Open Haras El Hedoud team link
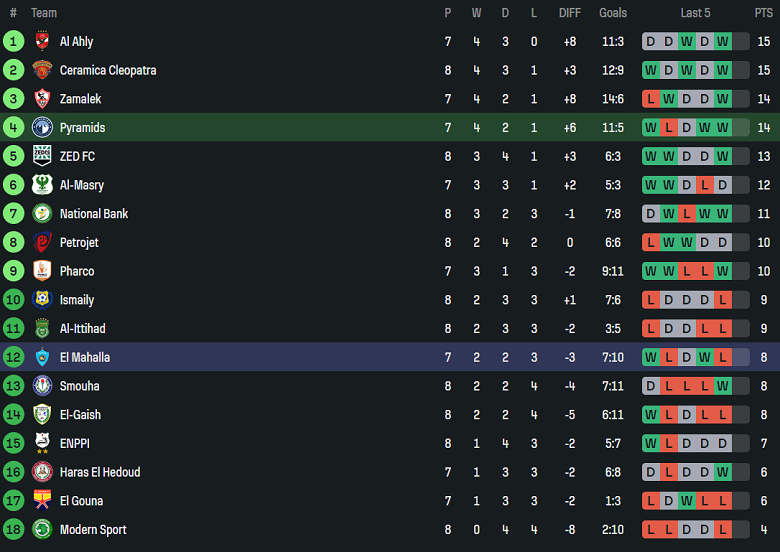This screenshot has height=552, width=780. [100, 472]
